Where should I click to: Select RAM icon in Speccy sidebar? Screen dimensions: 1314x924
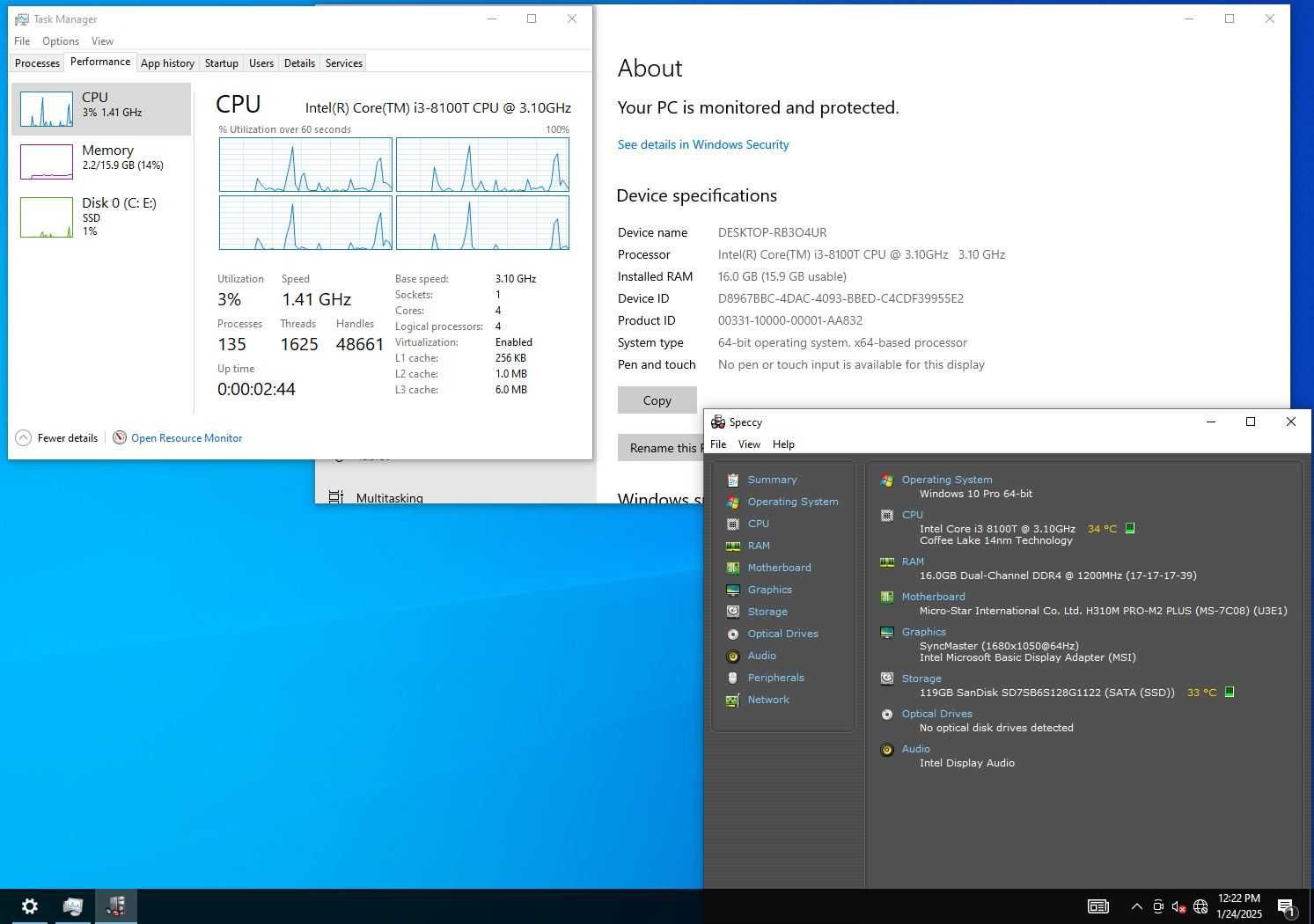732,546
